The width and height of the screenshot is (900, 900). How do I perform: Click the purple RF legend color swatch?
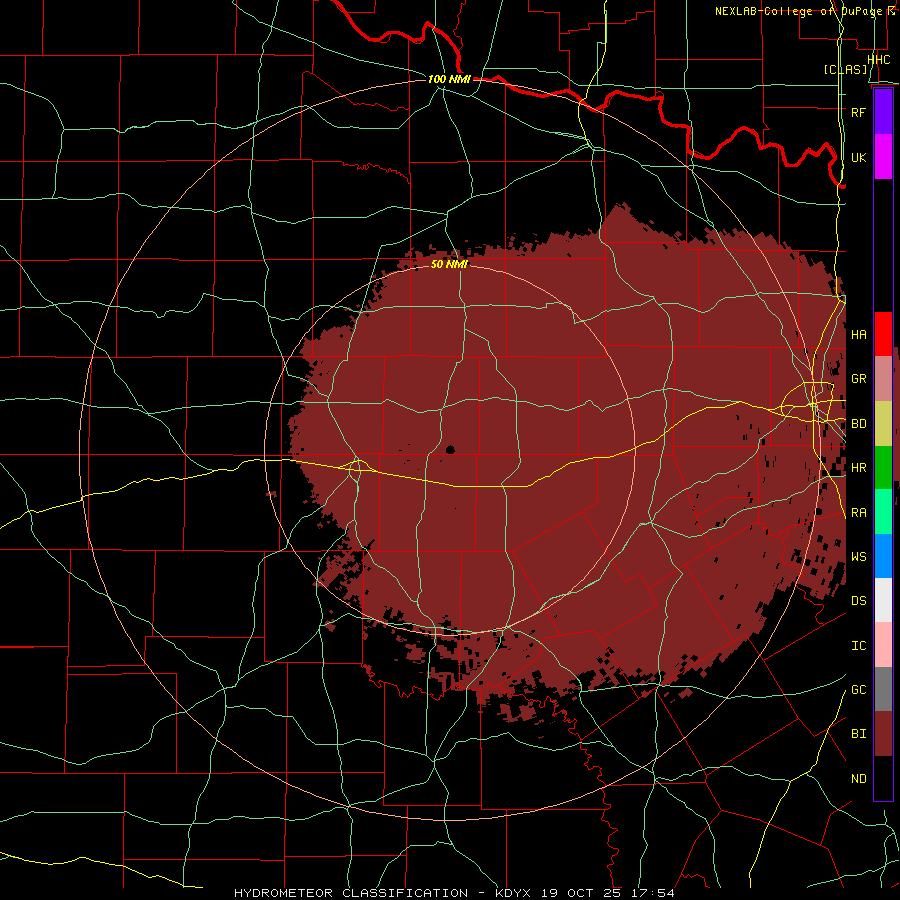point(883,112)
